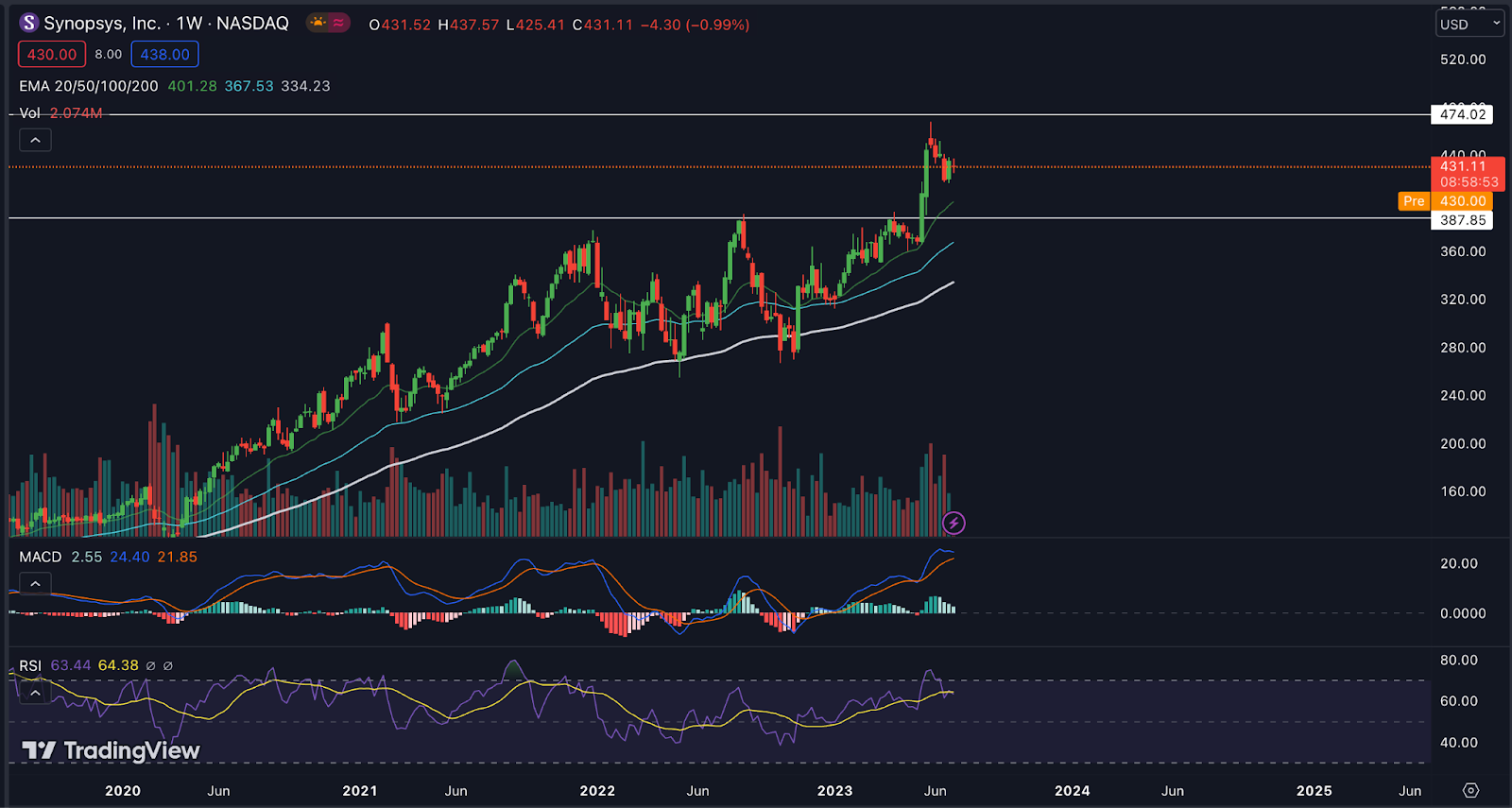Open the USD currency dropdown
The image size is (1512, 808).
[1469, 24]
